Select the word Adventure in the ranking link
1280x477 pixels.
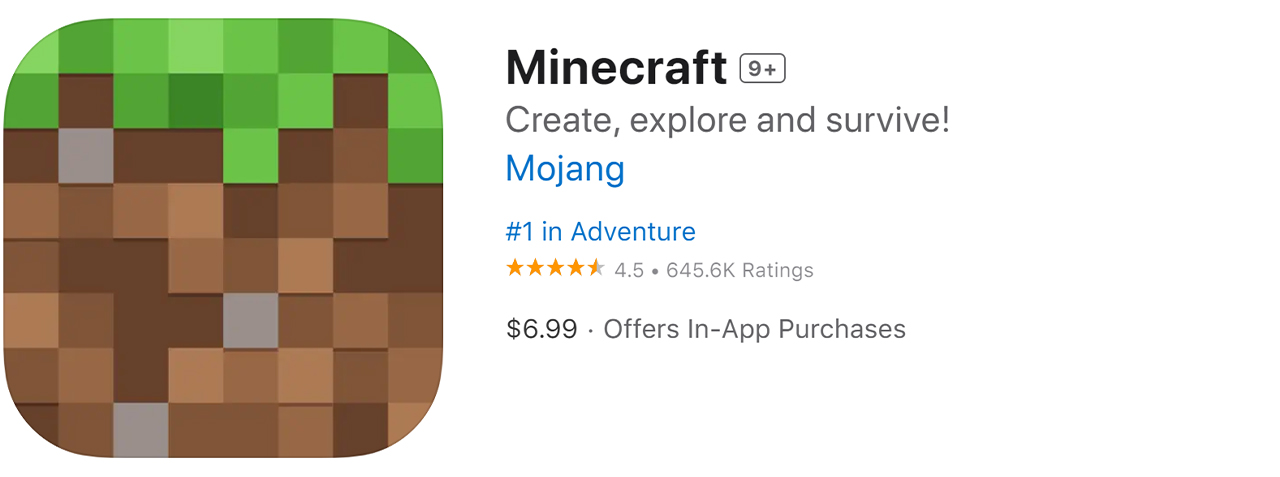[x=633, y=232]
